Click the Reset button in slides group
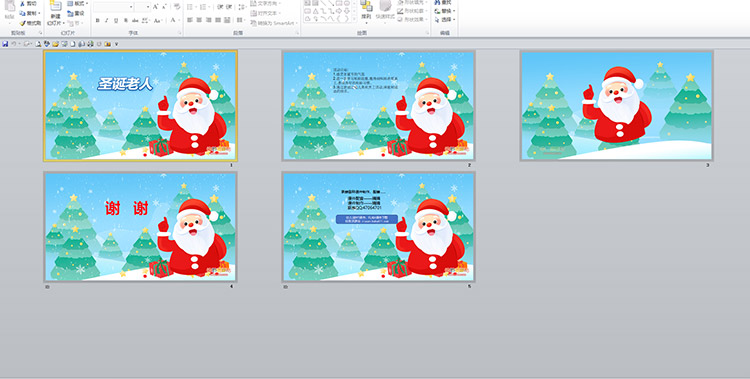 76,13
